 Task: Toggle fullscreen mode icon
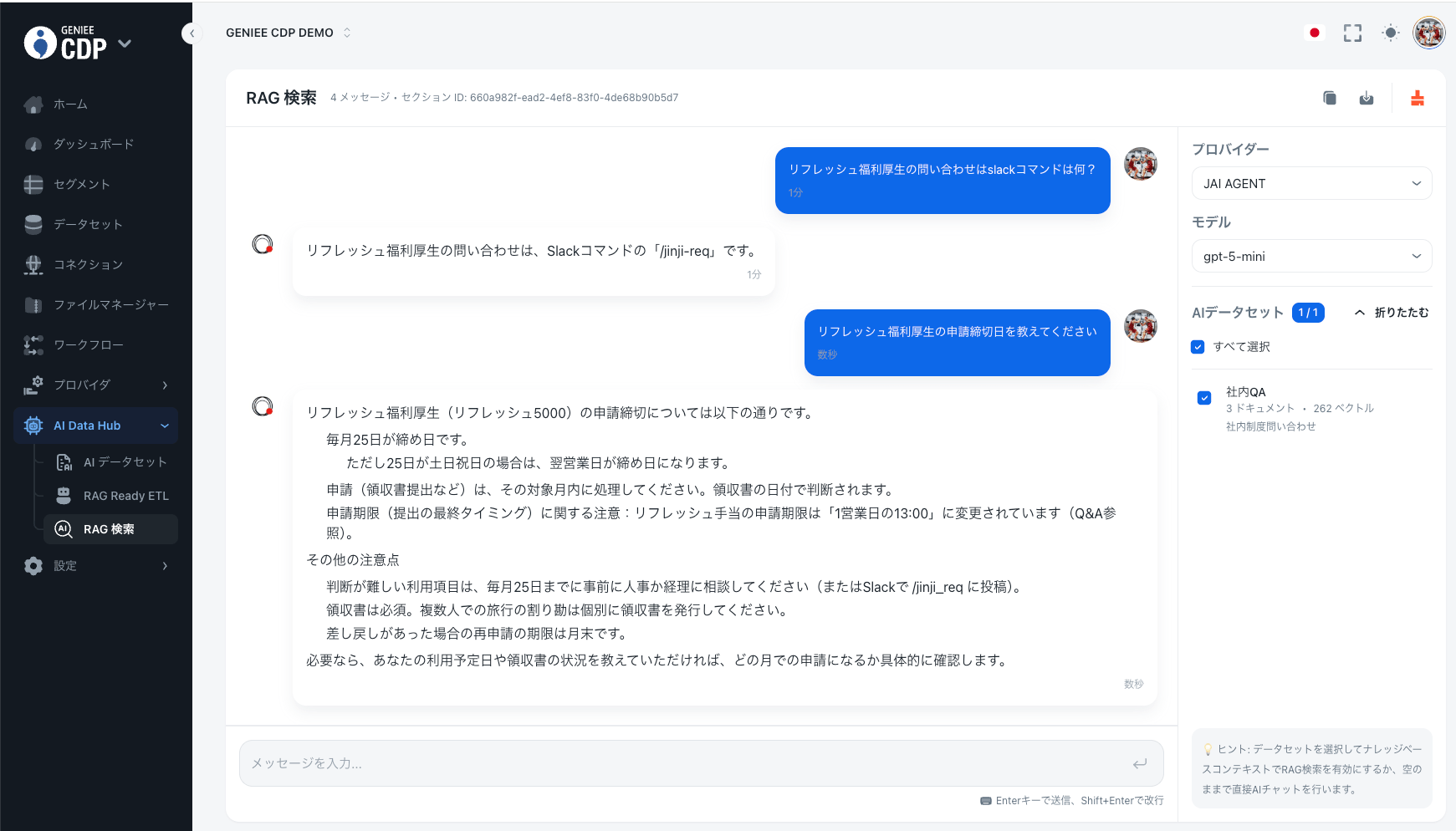(1352, 33)
